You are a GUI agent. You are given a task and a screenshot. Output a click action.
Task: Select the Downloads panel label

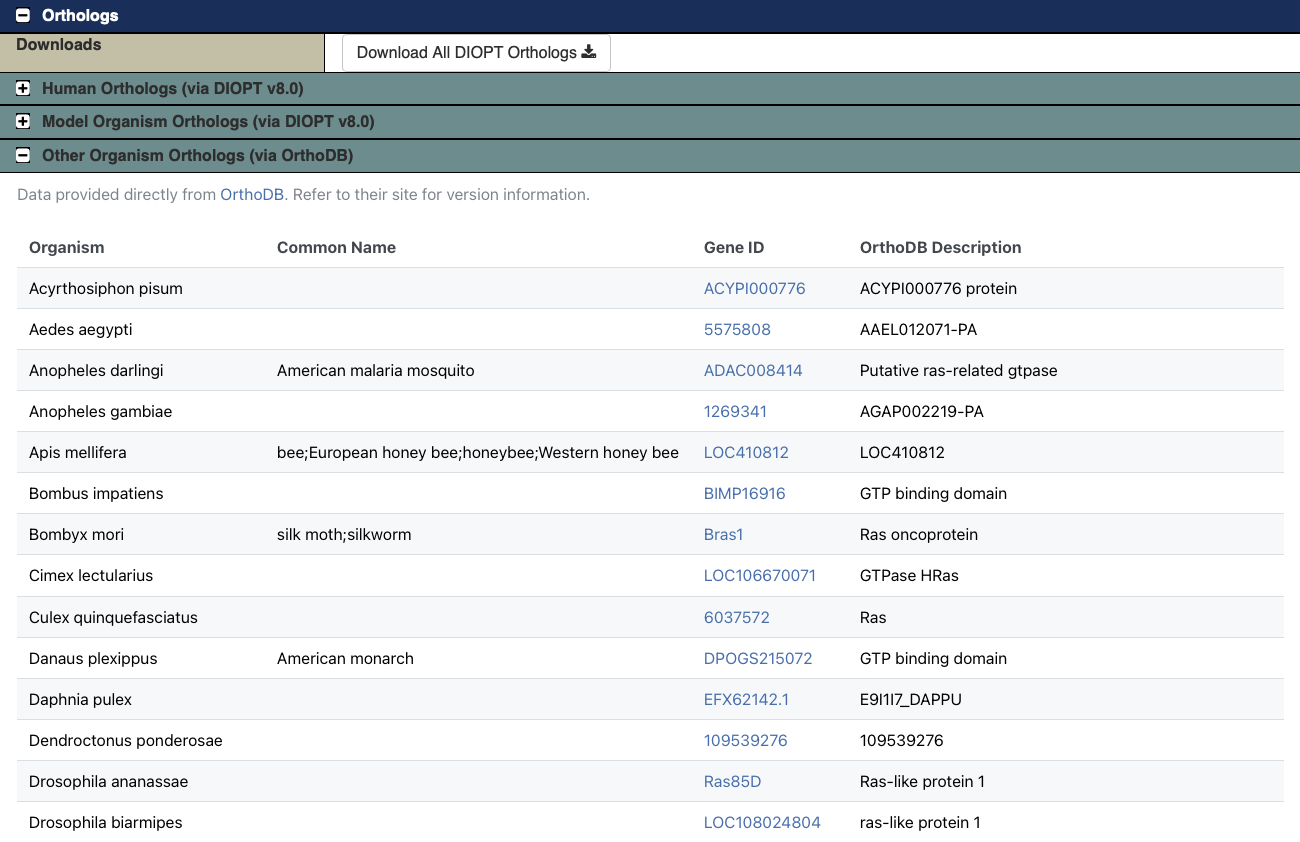coord(58,44)
